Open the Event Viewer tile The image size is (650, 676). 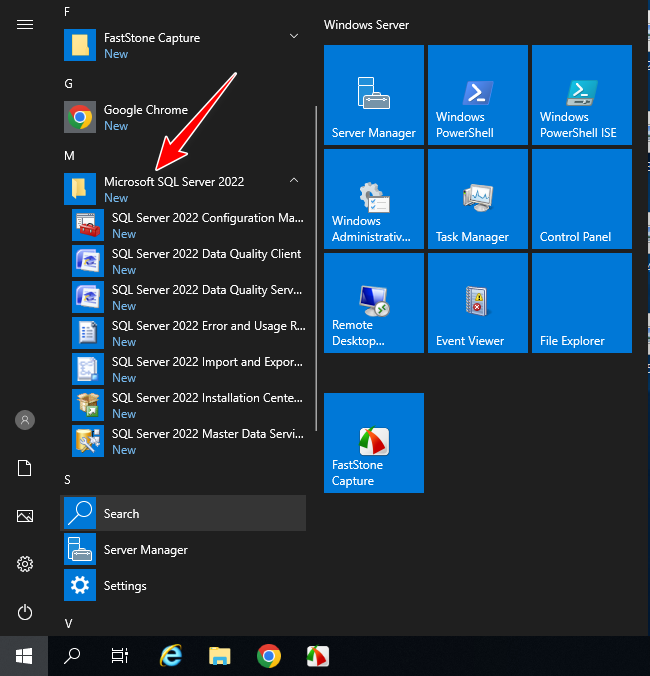(x=478, y=303)
